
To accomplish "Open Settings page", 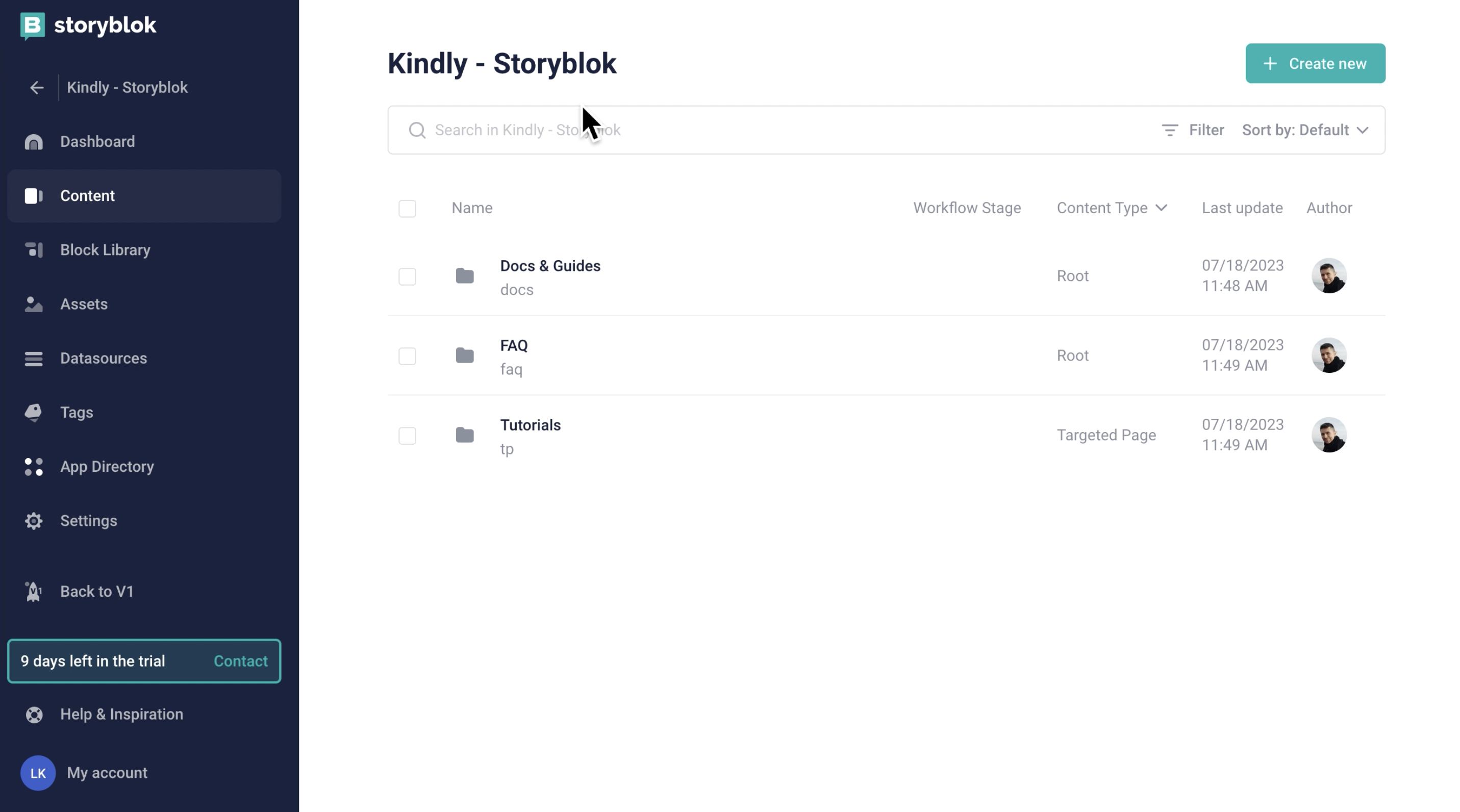I will (x=144, y=521).
